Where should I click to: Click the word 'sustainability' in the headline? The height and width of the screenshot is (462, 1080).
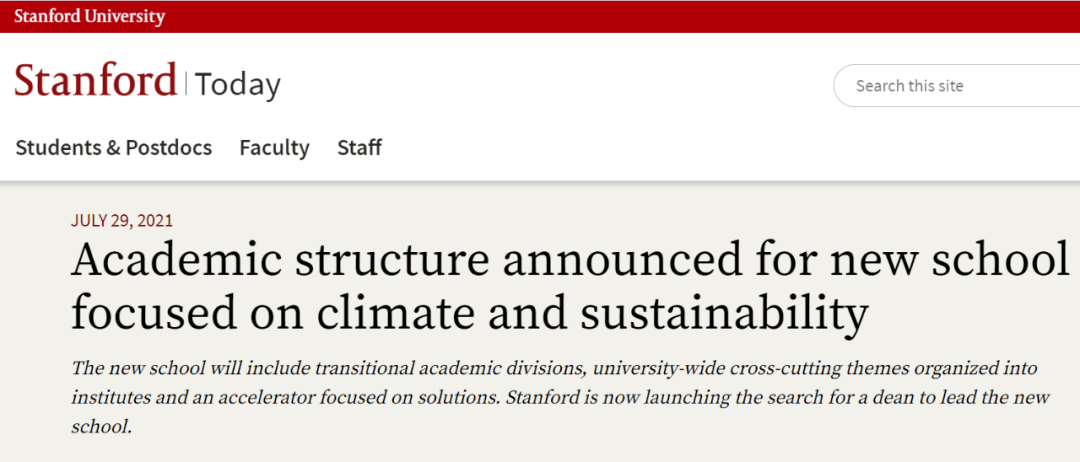pyautogui.click(x=723, y=313)
